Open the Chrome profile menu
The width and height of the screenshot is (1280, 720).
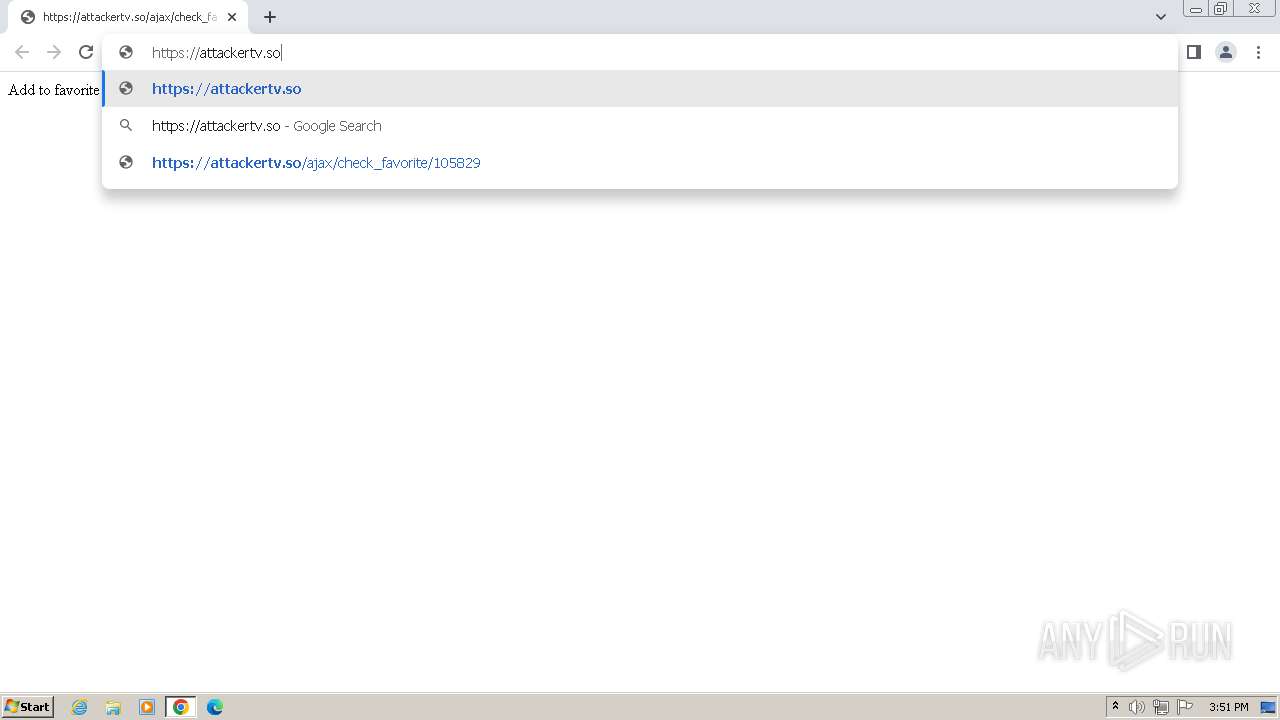(1226, 52)
